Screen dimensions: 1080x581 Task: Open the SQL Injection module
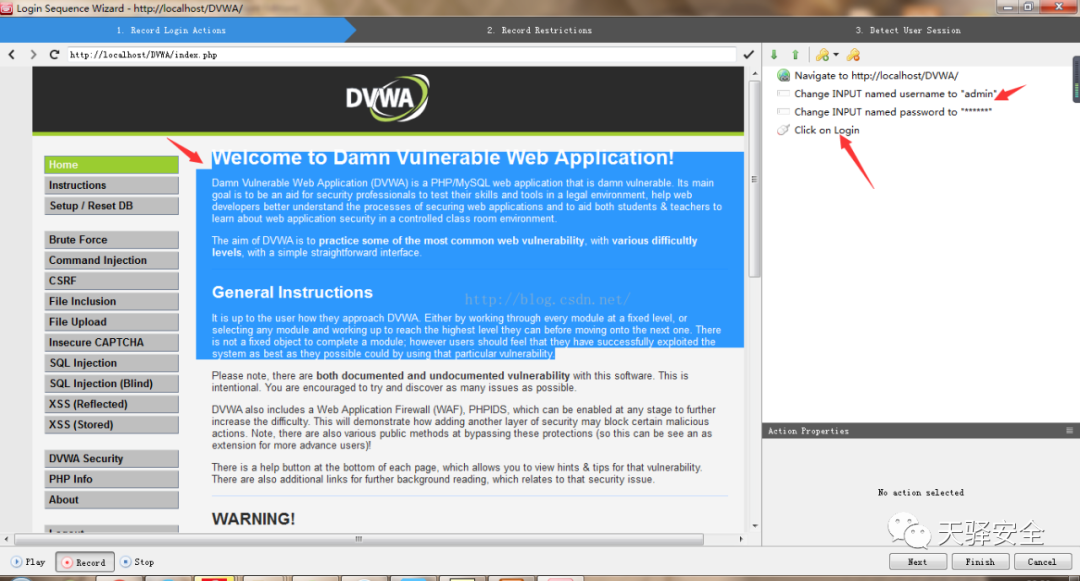pos(112,363)
